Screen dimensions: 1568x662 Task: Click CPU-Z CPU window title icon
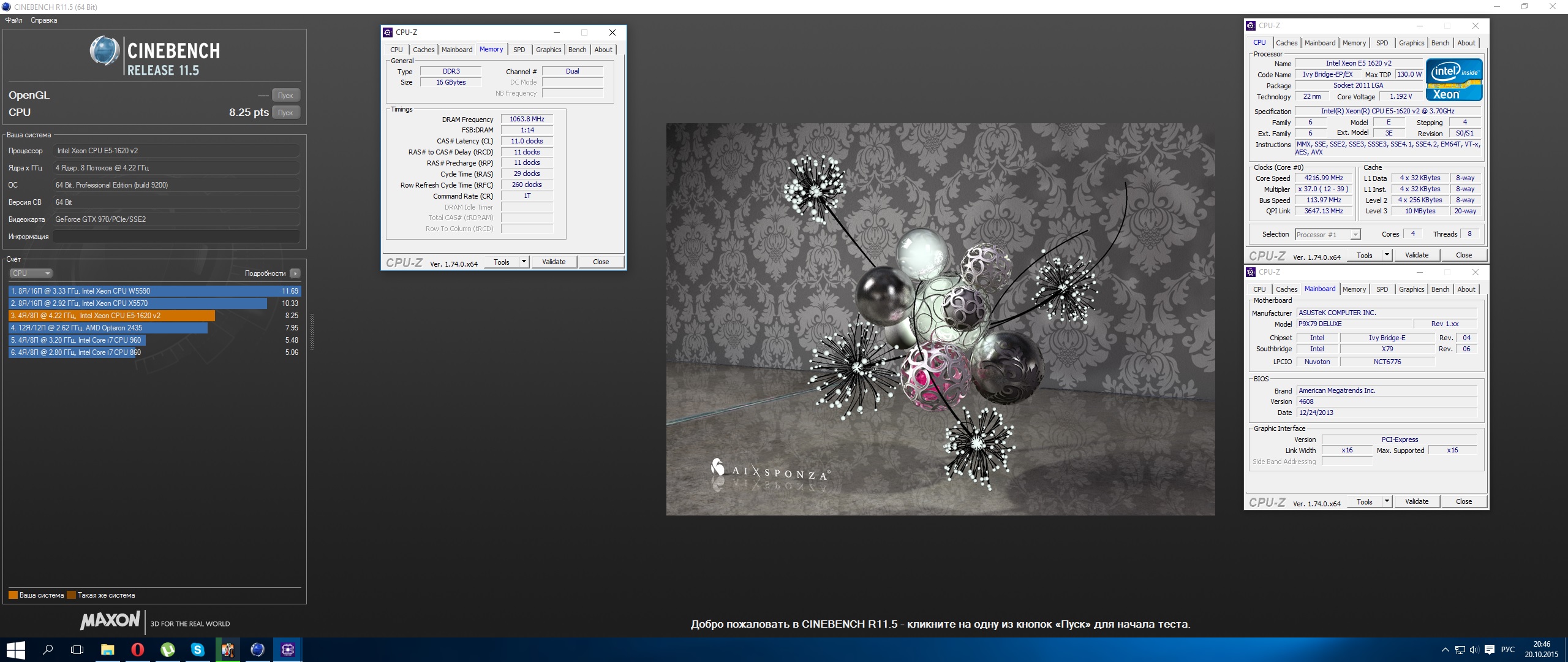tap(1251, 26)
